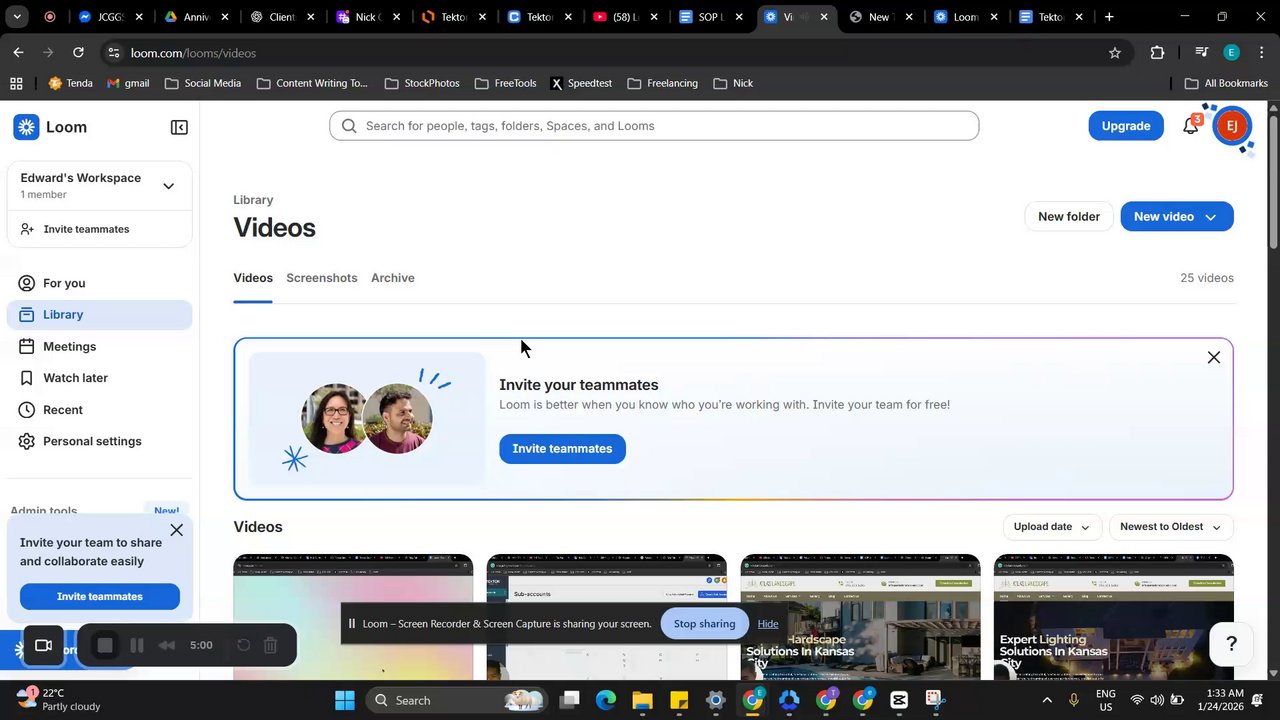Switch to the Archive tab
1280x720 pixels.
pyautogui.click(x=393, y=278)
